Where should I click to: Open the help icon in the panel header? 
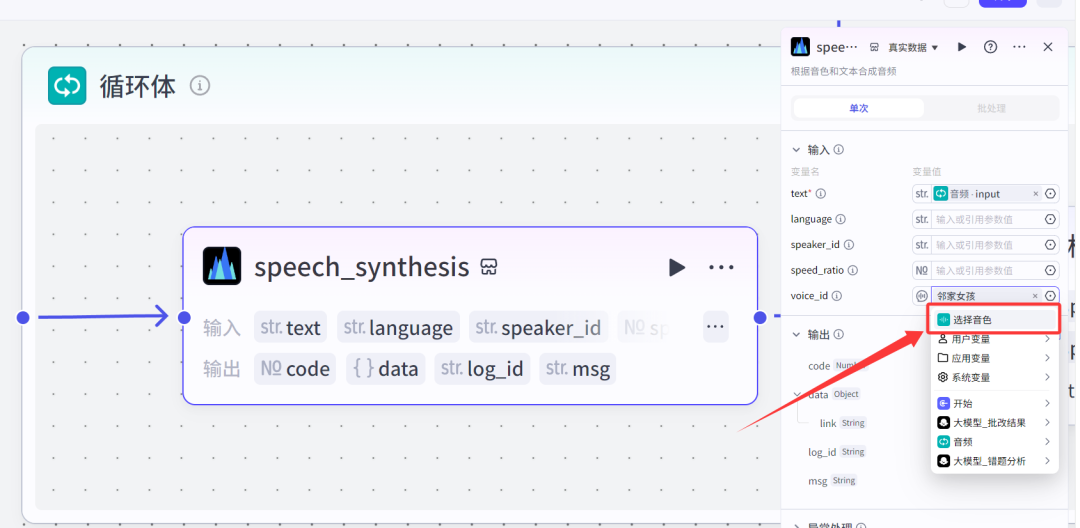pyautogui.click(x=990, y=47)
